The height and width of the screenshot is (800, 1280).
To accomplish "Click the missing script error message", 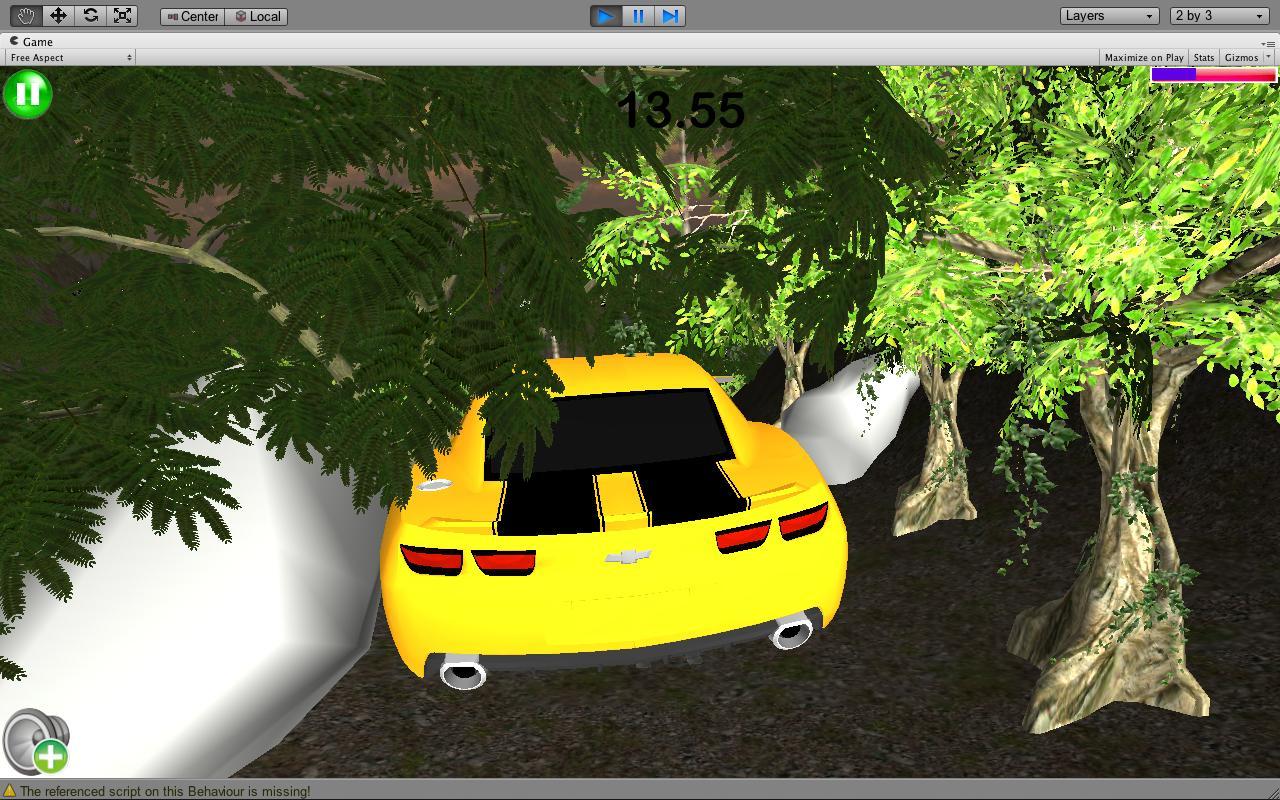I will pyautogui.click(x=165, y=790).
